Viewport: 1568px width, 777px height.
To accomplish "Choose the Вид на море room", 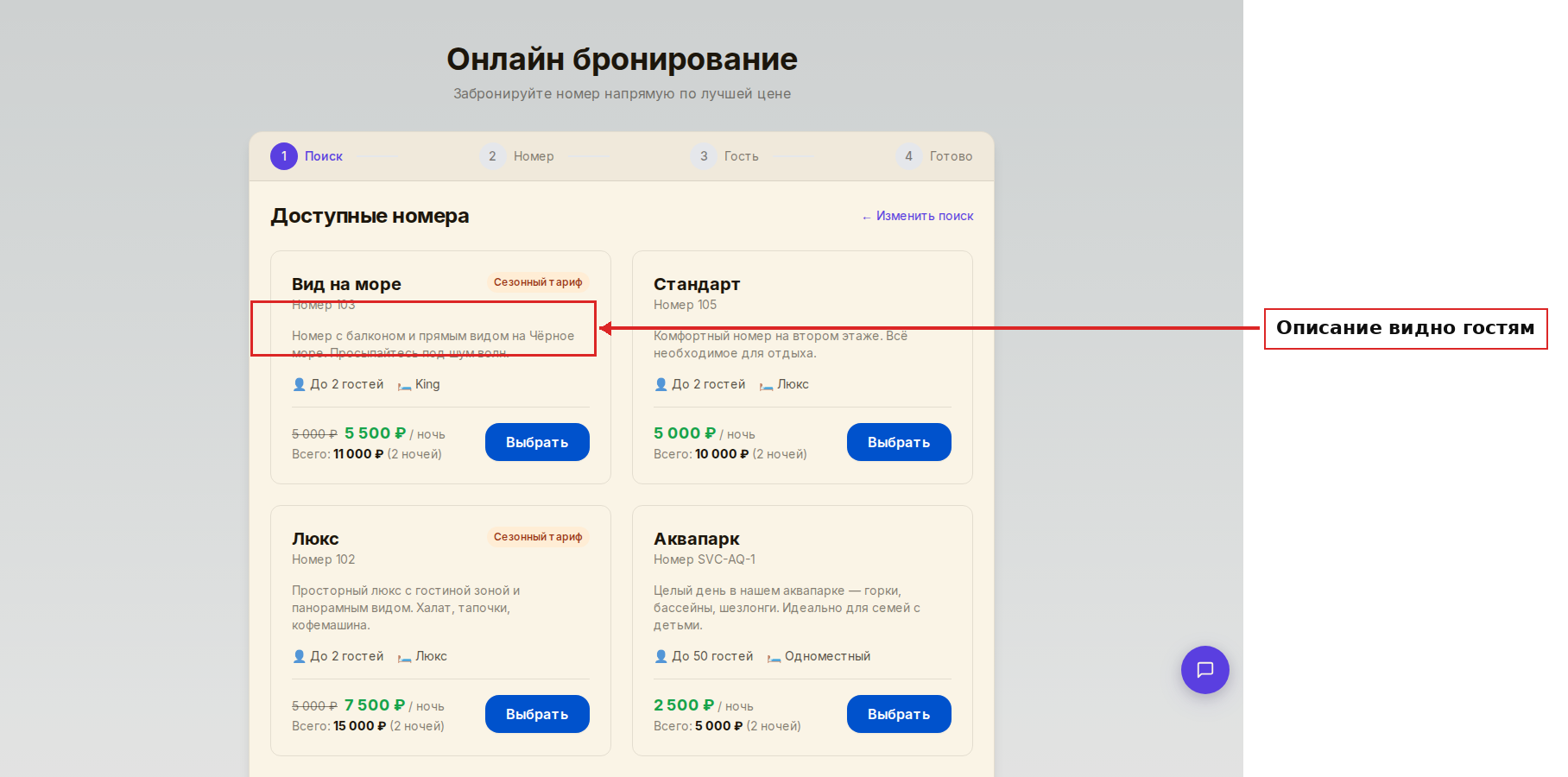I will 537,442.
